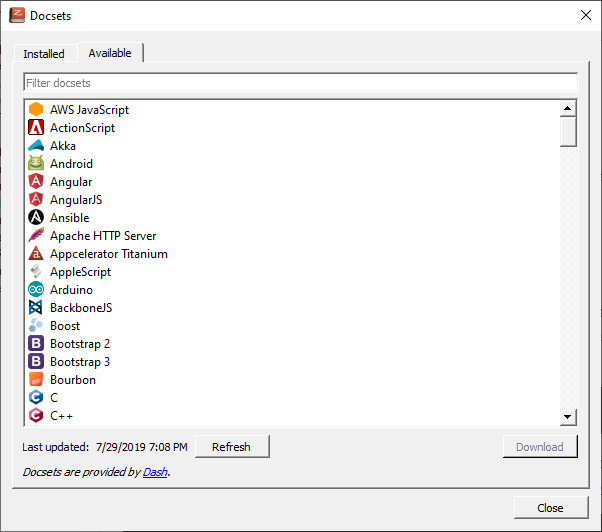Select the 'ActionScript' list entry
Viewport: 602px width, 532px height.
(82, 128)
